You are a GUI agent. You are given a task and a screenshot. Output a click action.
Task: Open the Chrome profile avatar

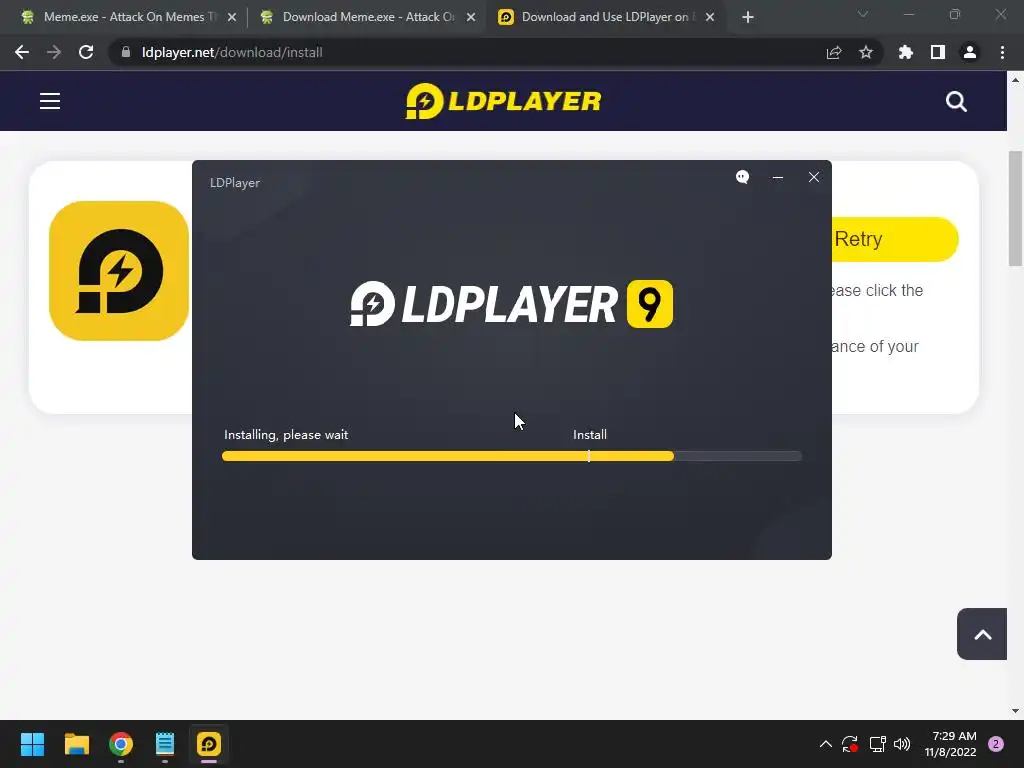(x=970, y=52)
